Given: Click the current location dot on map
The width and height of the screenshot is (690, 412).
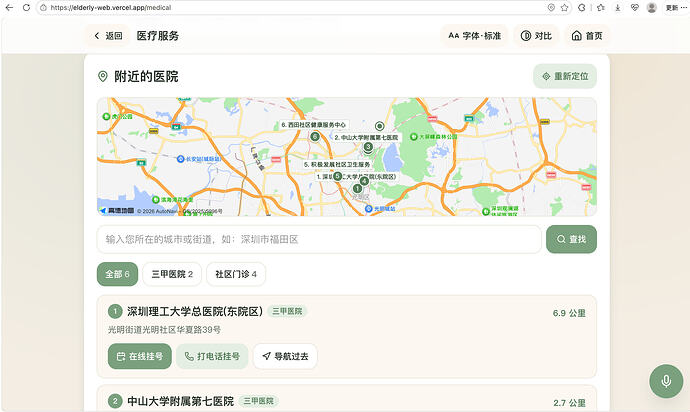Looking at the screenshot, I should pyautogui.click(x=379, y=126).
